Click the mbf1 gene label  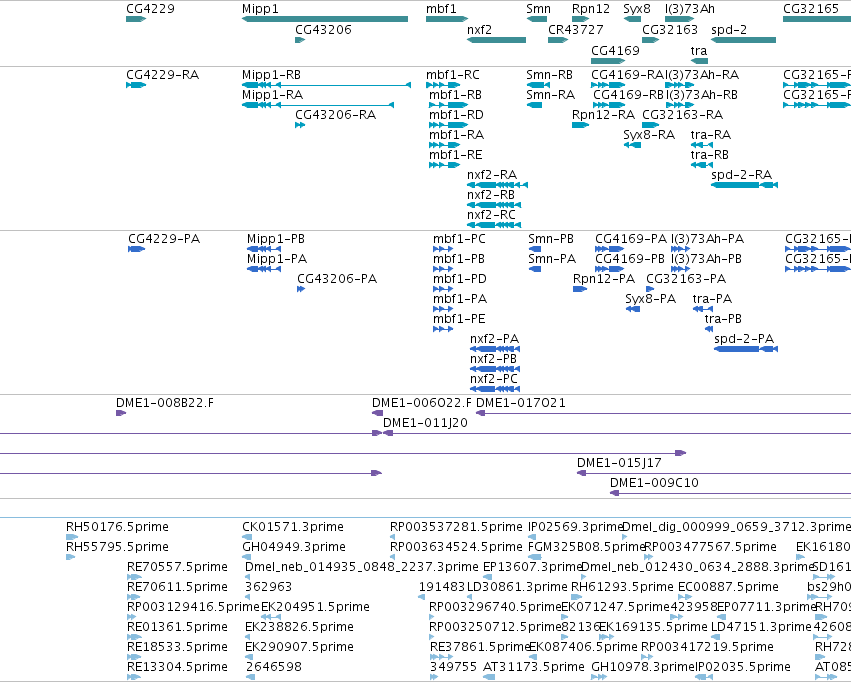(x=441, y=9)
